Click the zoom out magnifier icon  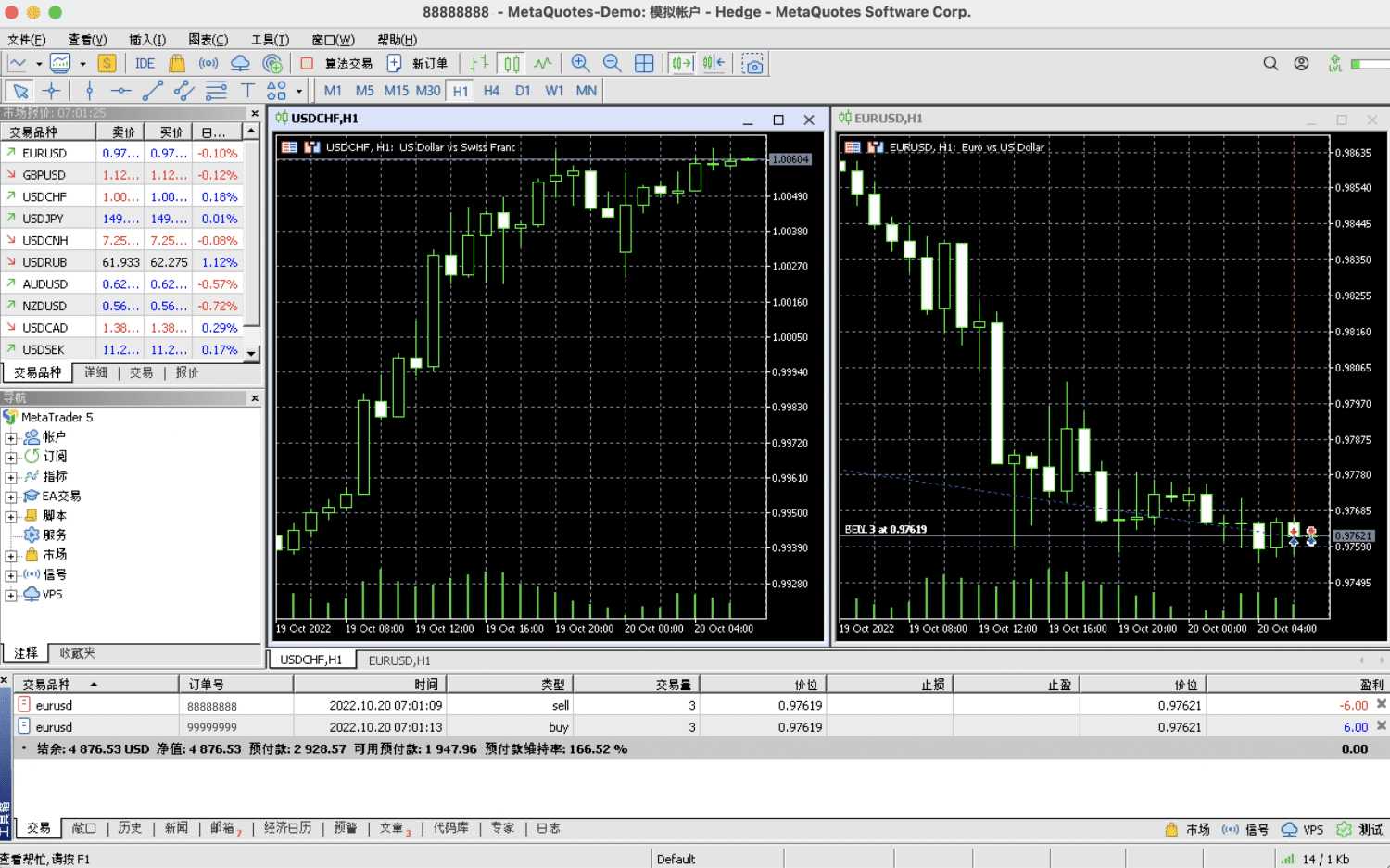[x=612, y=63]
